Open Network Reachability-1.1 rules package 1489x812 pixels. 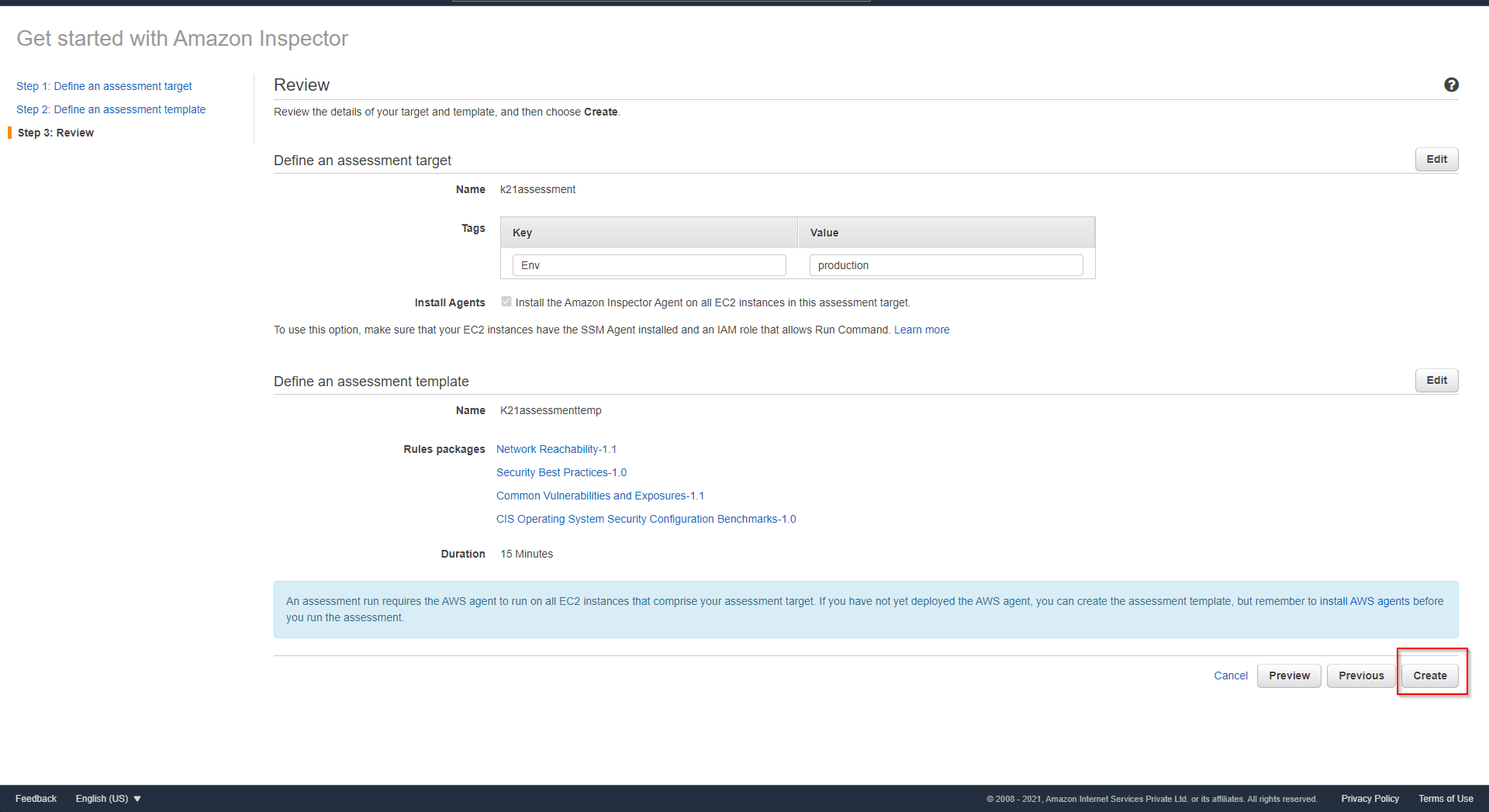pos(556,449)
